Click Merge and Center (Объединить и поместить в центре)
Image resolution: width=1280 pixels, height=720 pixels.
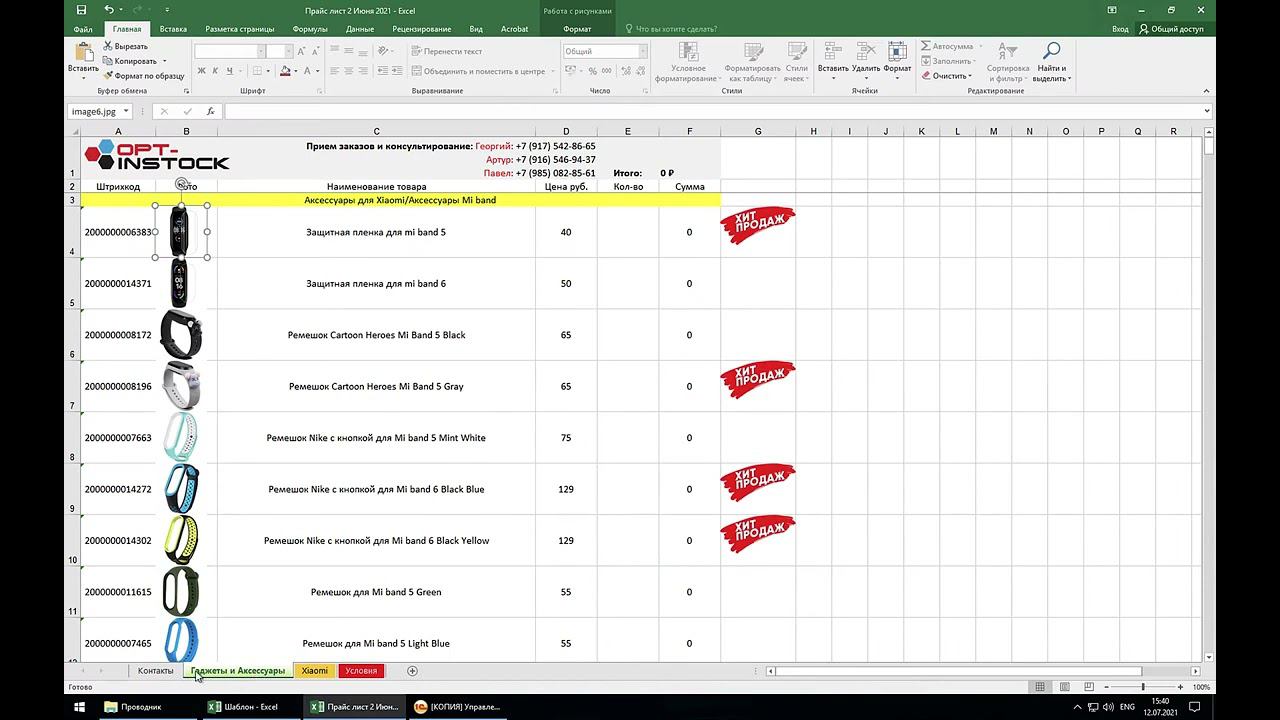pyautogui.click(x=478, y=71)
